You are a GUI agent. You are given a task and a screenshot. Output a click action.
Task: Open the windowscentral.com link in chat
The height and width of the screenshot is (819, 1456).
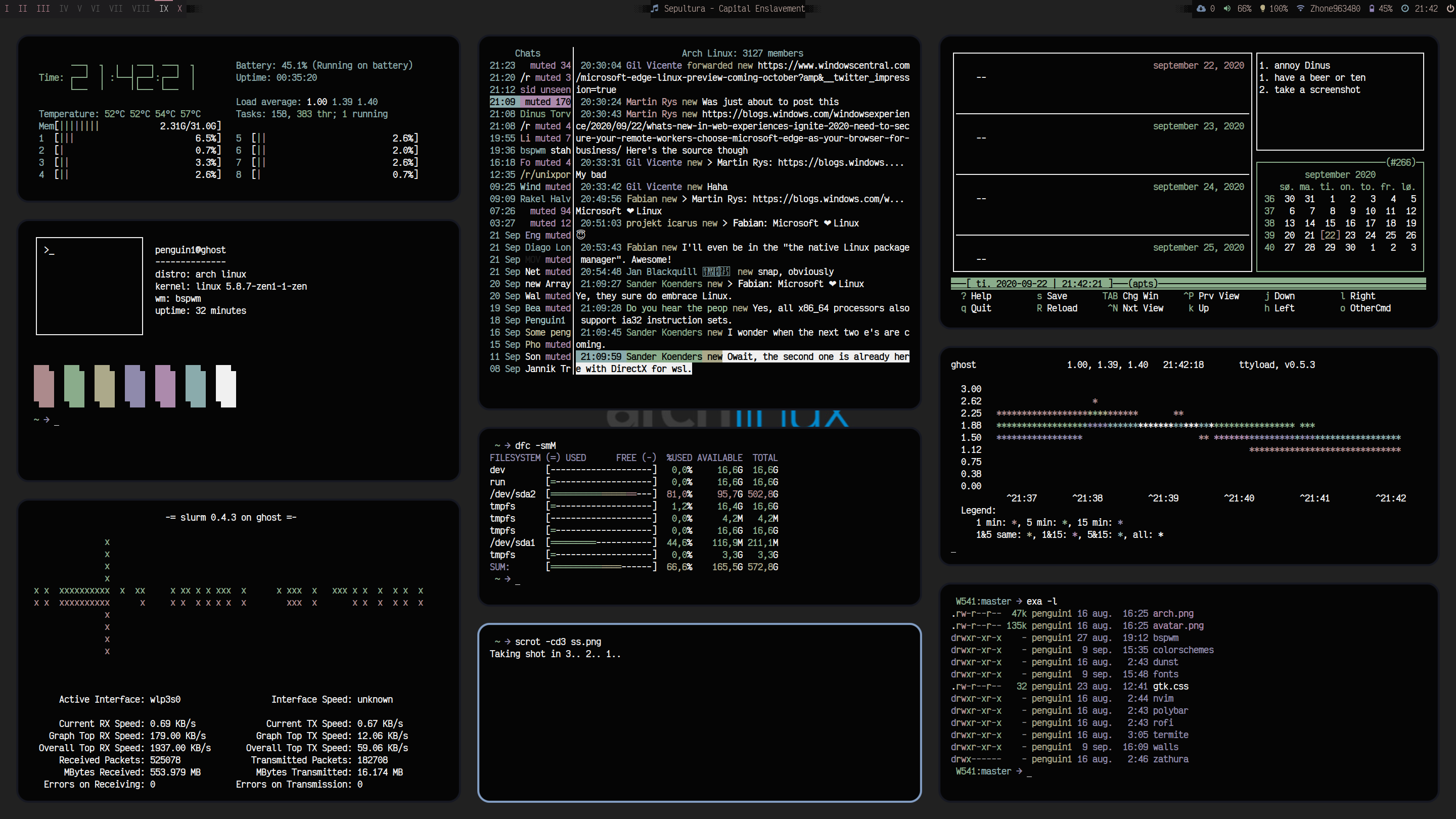[x=833, y=66]
